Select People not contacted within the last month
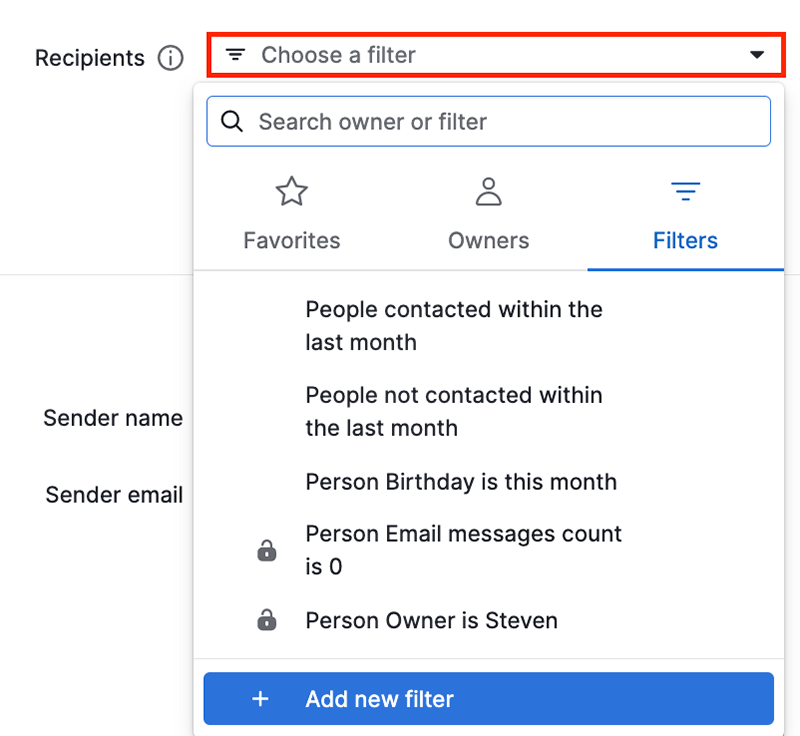The image size is (800, 736). coord(454,412)
